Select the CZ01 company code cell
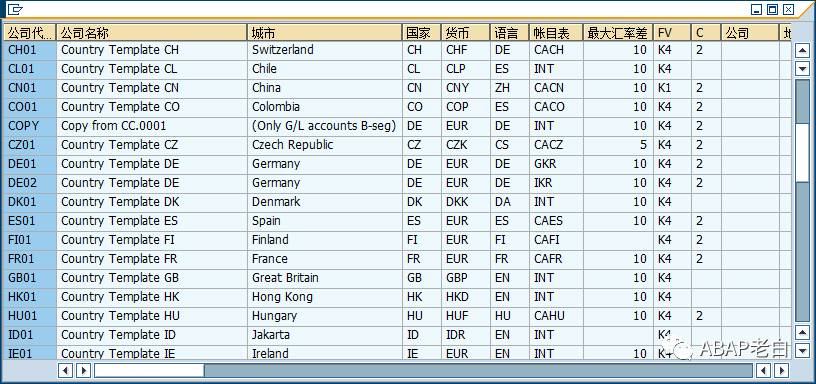 click(x=30, y=145)
